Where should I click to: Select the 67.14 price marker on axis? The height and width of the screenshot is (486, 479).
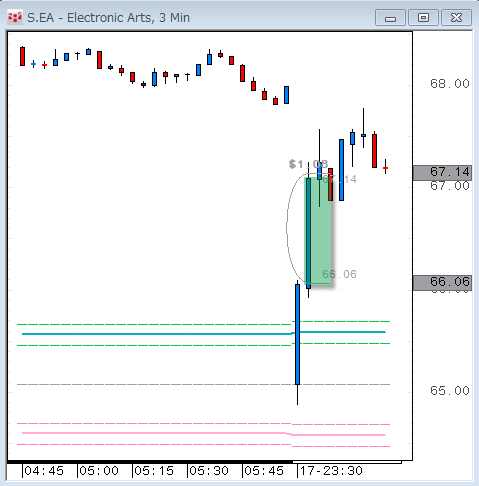coord(442,173)
